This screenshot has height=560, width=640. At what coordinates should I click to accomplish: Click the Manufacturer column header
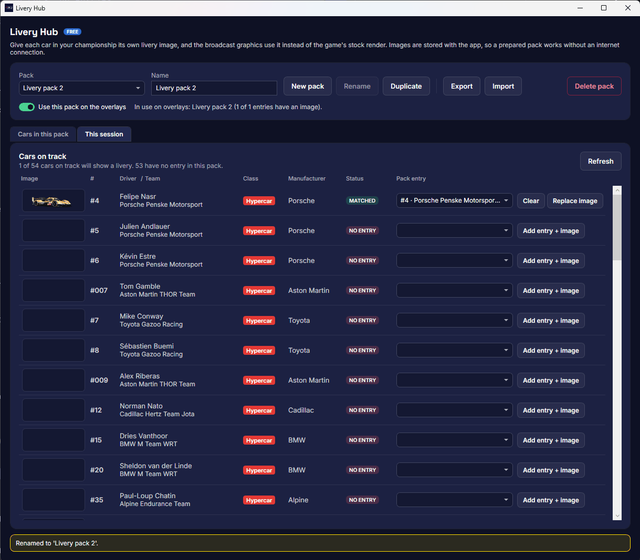tap(307, 178)
